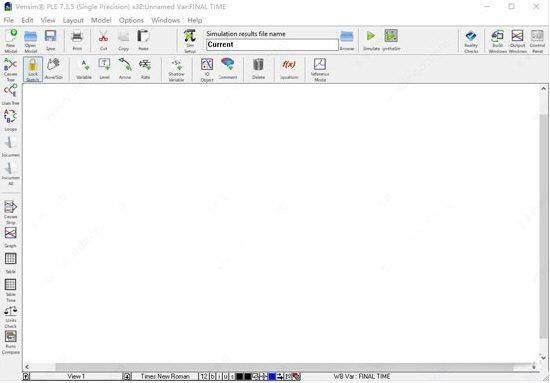Click the blue color swatch in status bar
Viewport: 550px width, 383px height.
click(x=272, y=376)
